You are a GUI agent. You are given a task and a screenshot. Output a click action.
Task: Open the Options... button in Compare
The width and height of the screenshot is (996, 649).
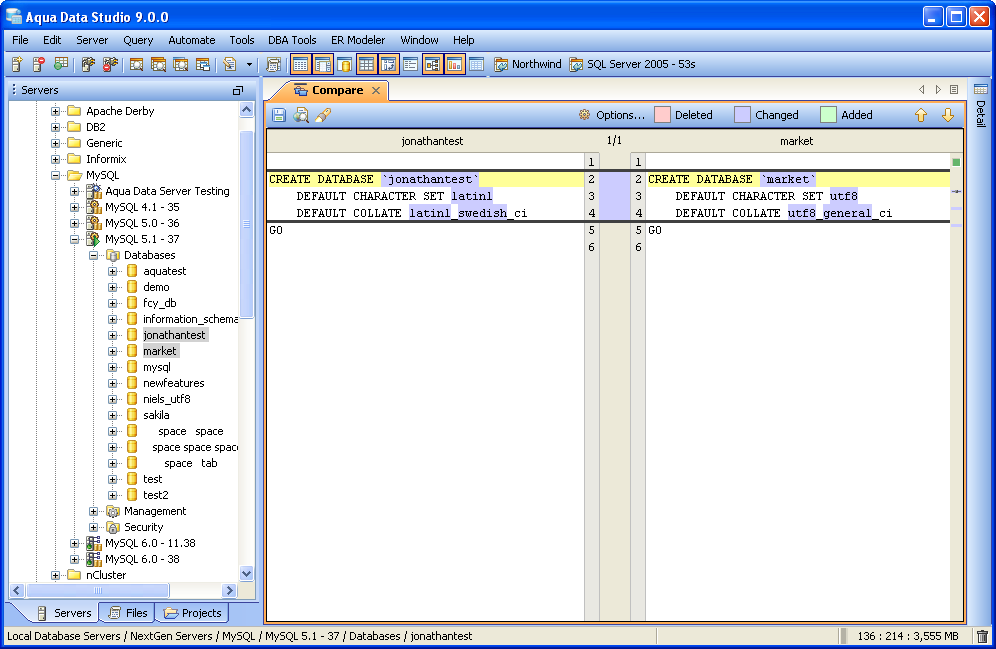tap(611, 115)
